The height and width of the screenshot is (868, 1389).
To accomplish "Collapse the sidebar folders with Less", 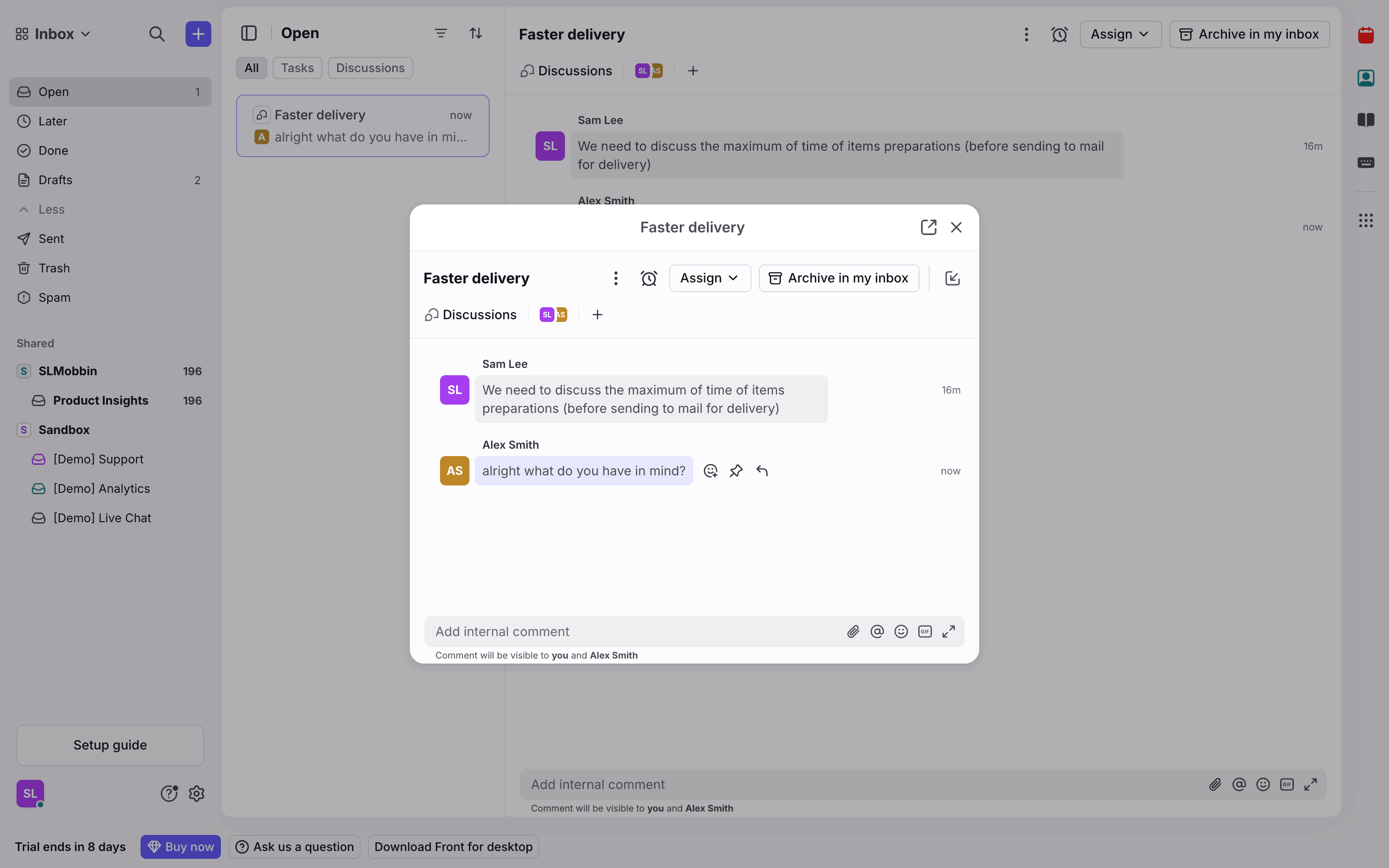I will point(51,209).
